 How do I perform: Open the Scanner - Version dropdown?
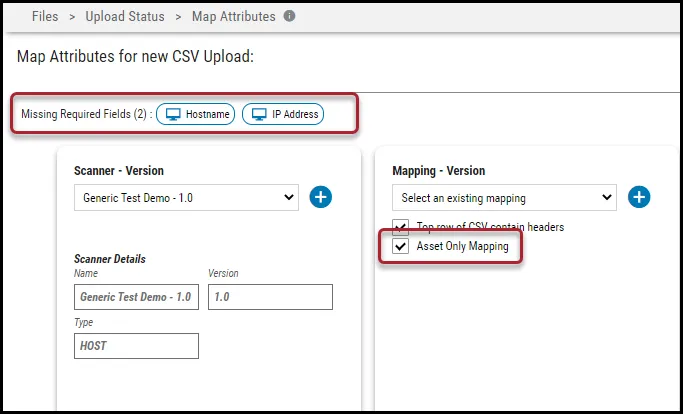coord(186,197)
